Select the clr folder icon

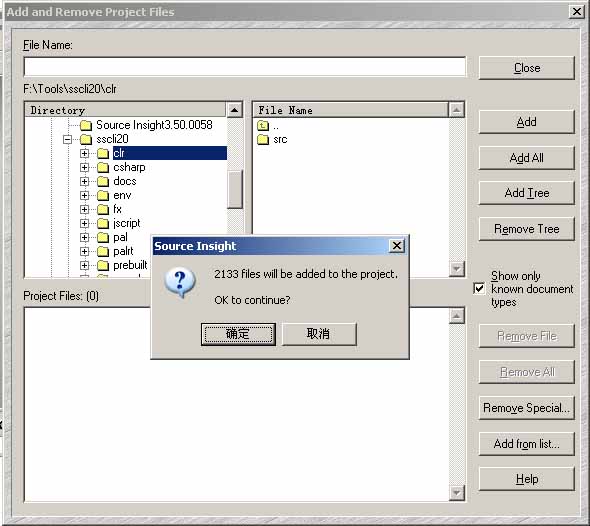click(103, 154)
